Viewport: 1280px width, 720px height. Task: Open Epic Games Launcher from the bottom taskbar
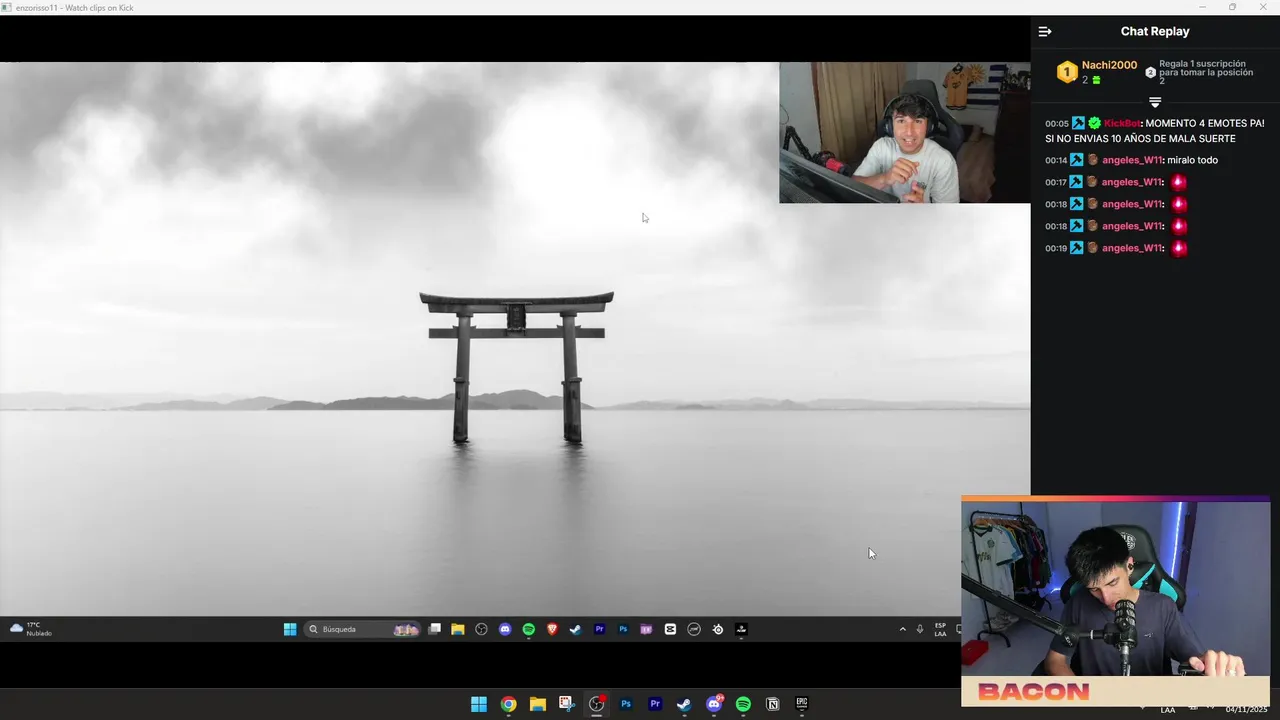coord(801,704)
